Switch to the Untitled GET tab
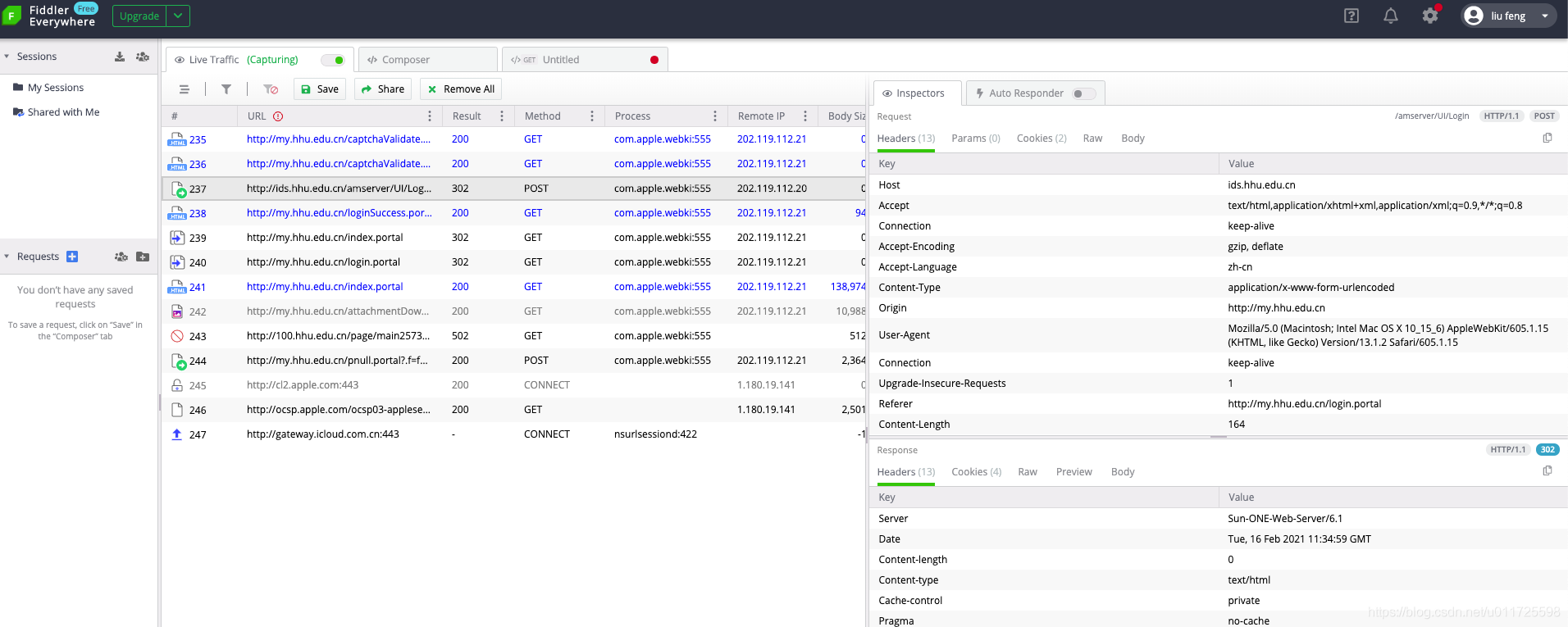1568x627 pixels. [x=585, y=60]
